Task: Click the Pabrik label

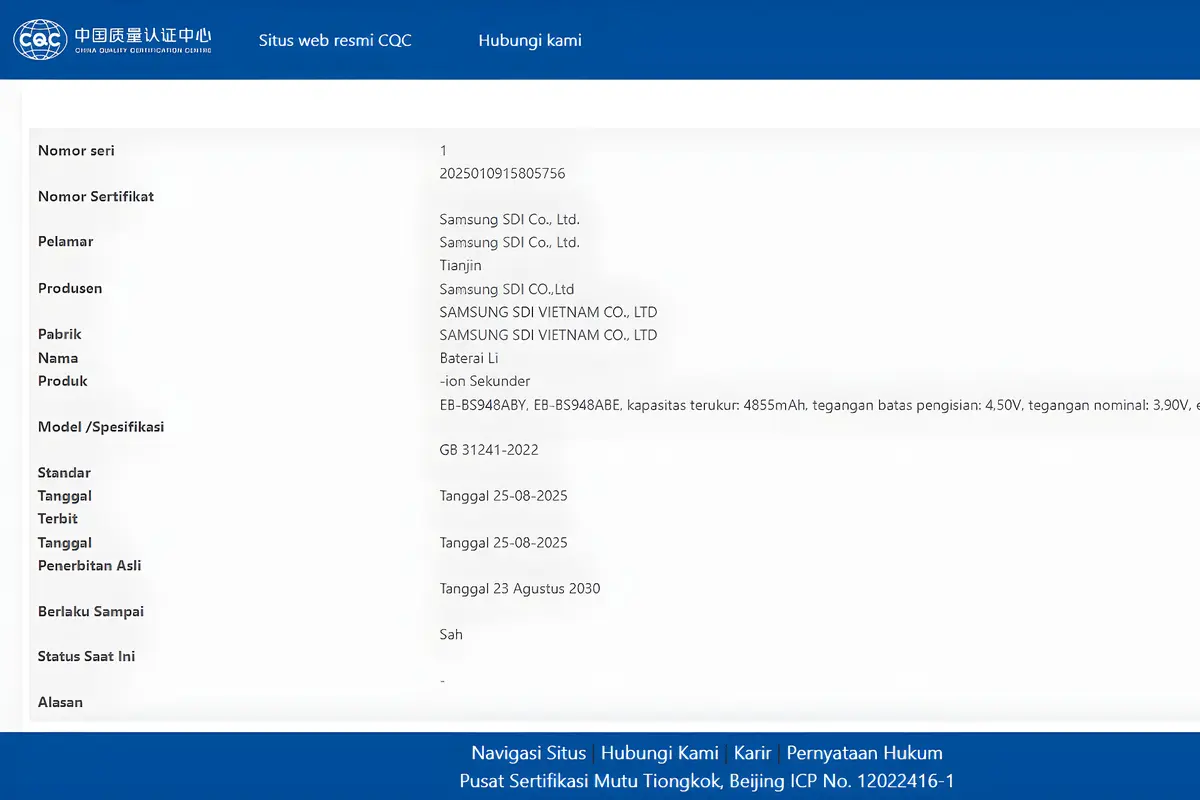Action: pyautogui.click(x=60, y=334)
